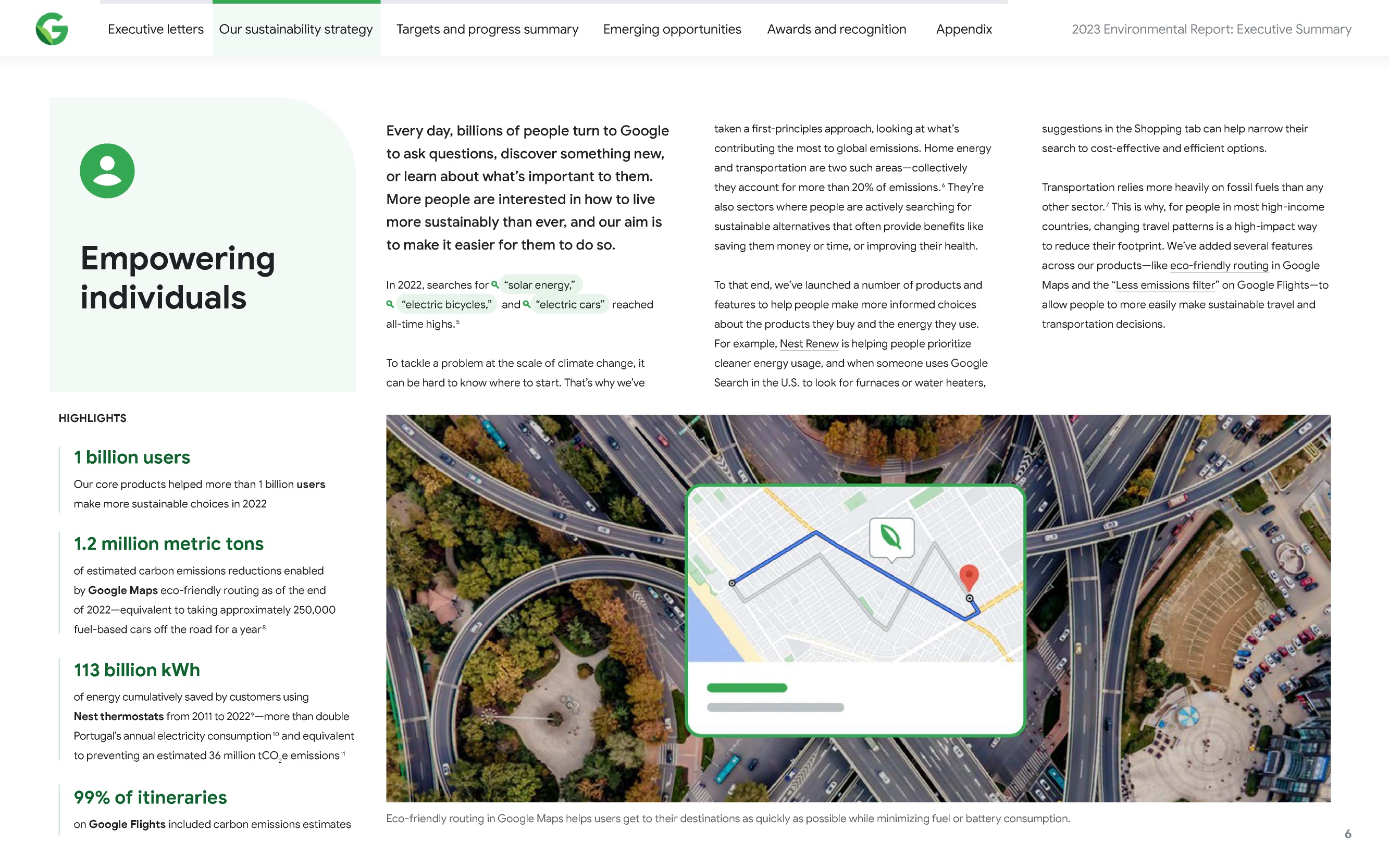Click the route start point on map
The image size is (1389, 868).
[x=732, y=583]
